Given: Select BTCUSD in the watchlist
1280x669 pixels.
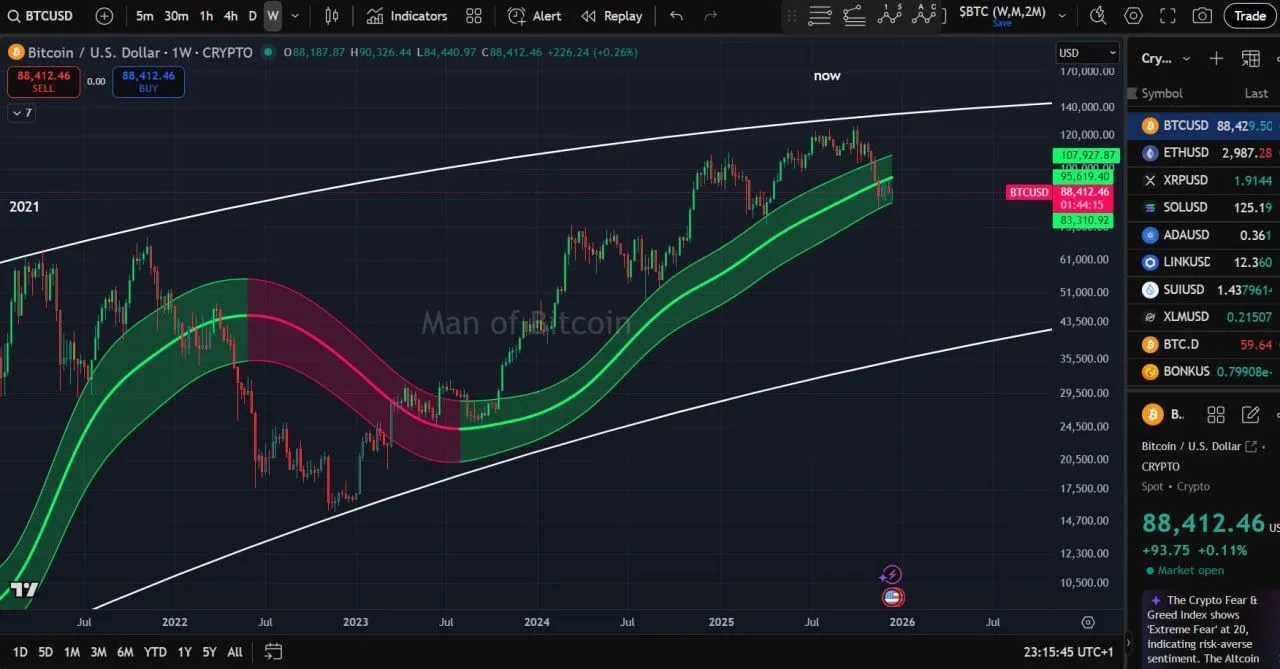Looking at the screenshot, I should point(1203,126).
